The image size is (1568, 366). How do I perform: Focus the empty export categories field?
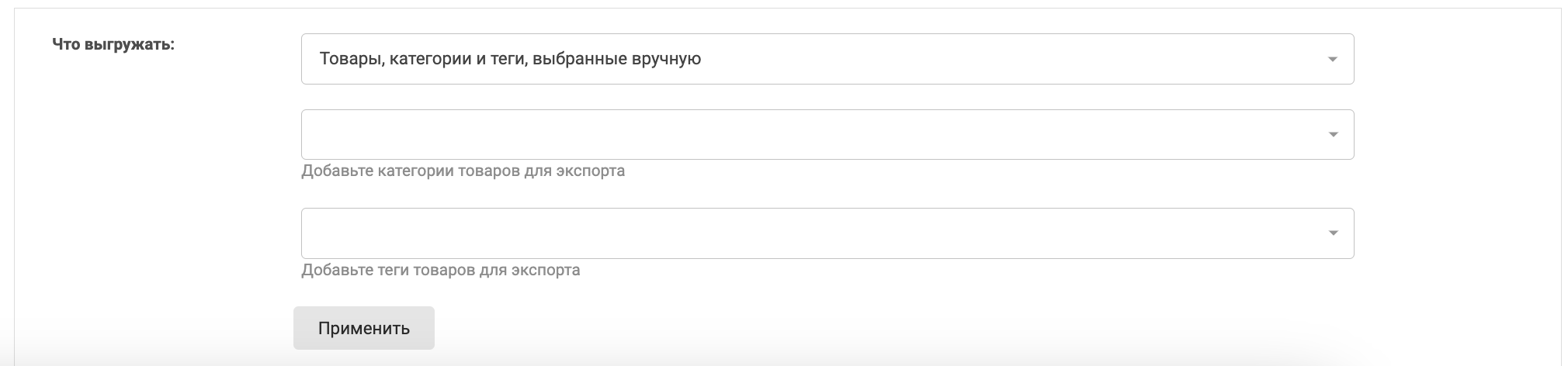click(807, 135)
